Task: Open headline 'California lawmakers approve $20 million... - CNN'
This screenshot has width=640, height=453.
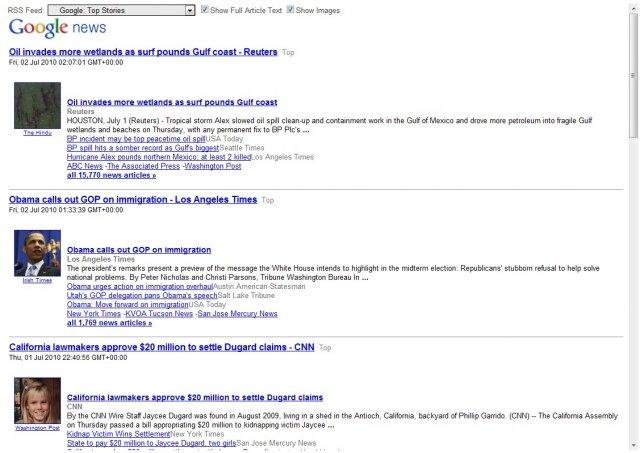Action: coord(162,347)
